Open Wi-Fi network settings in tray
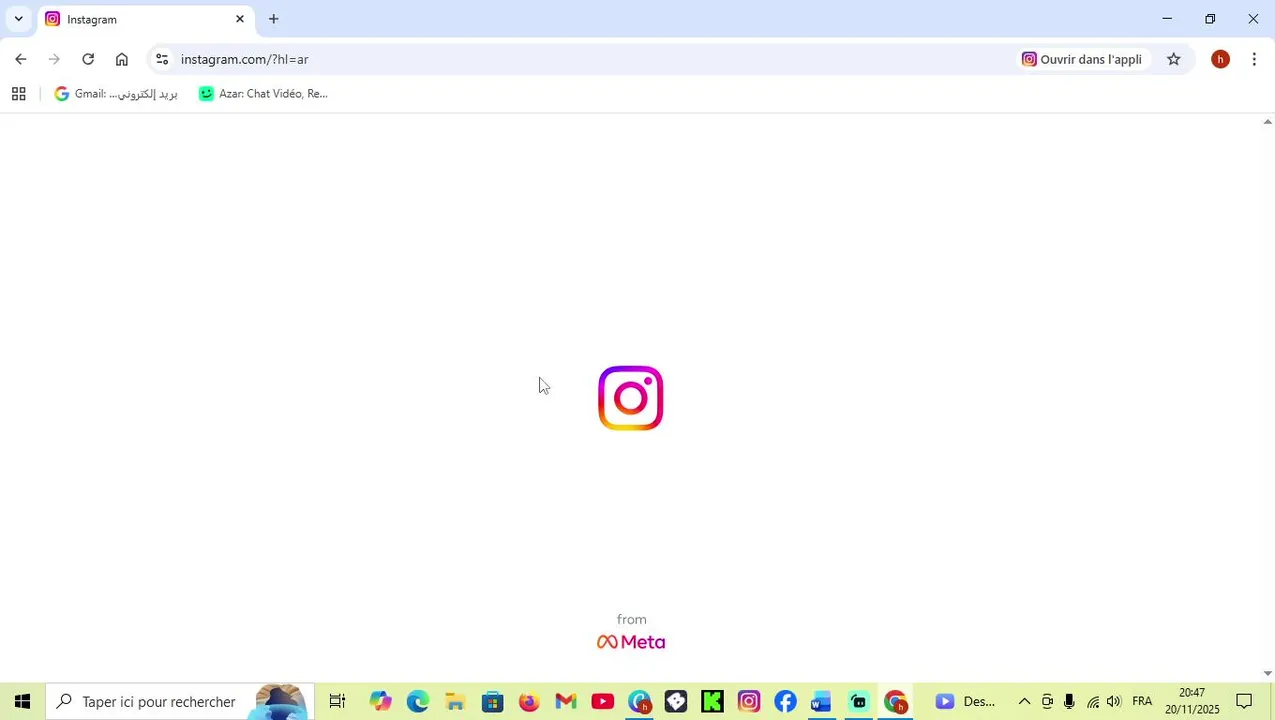Image resolution: width=1275 pixels, height=720 pixels. (1093, 701)
